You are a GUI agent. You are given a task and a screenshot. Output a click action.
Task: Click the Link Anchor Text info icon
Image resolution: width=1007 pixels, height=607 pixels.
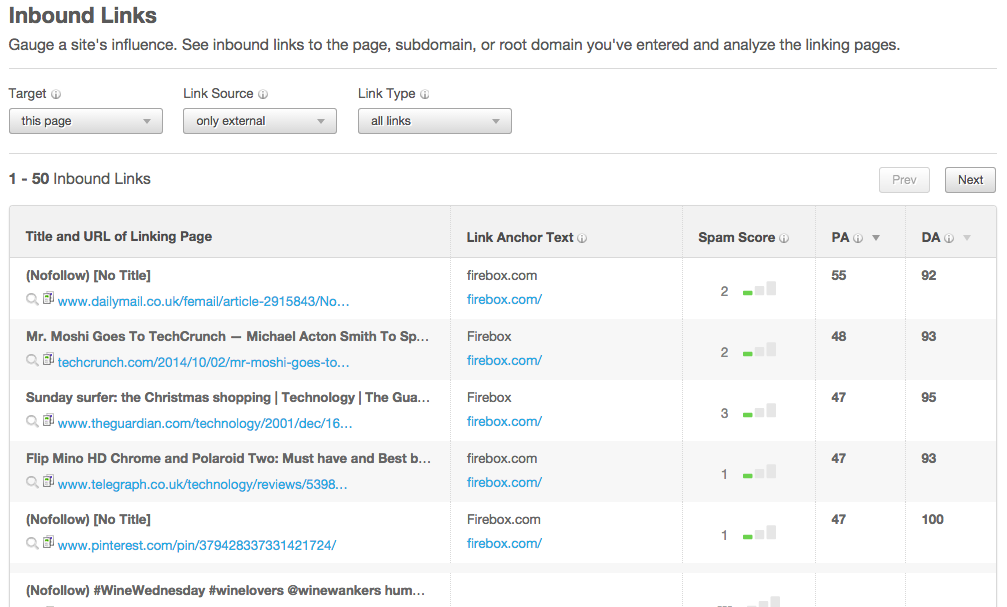click(x=582, y=238)
